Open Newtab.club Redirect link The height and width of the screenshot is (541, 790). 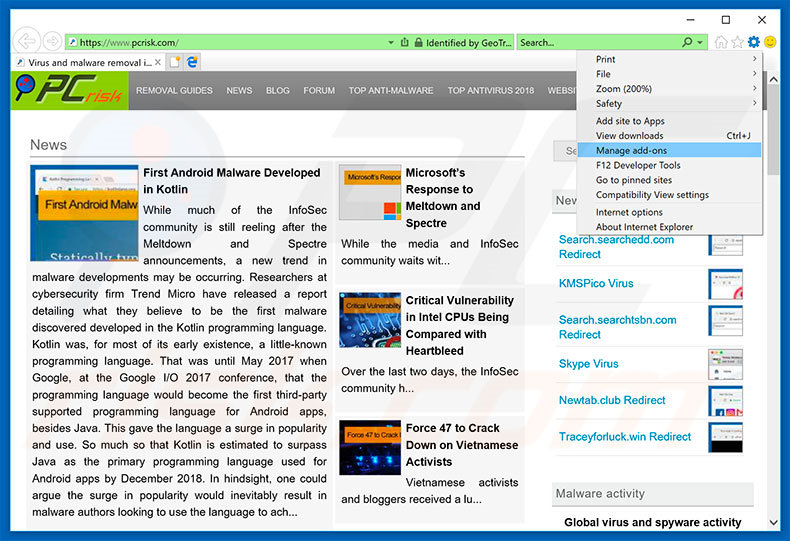coord(612,400)
